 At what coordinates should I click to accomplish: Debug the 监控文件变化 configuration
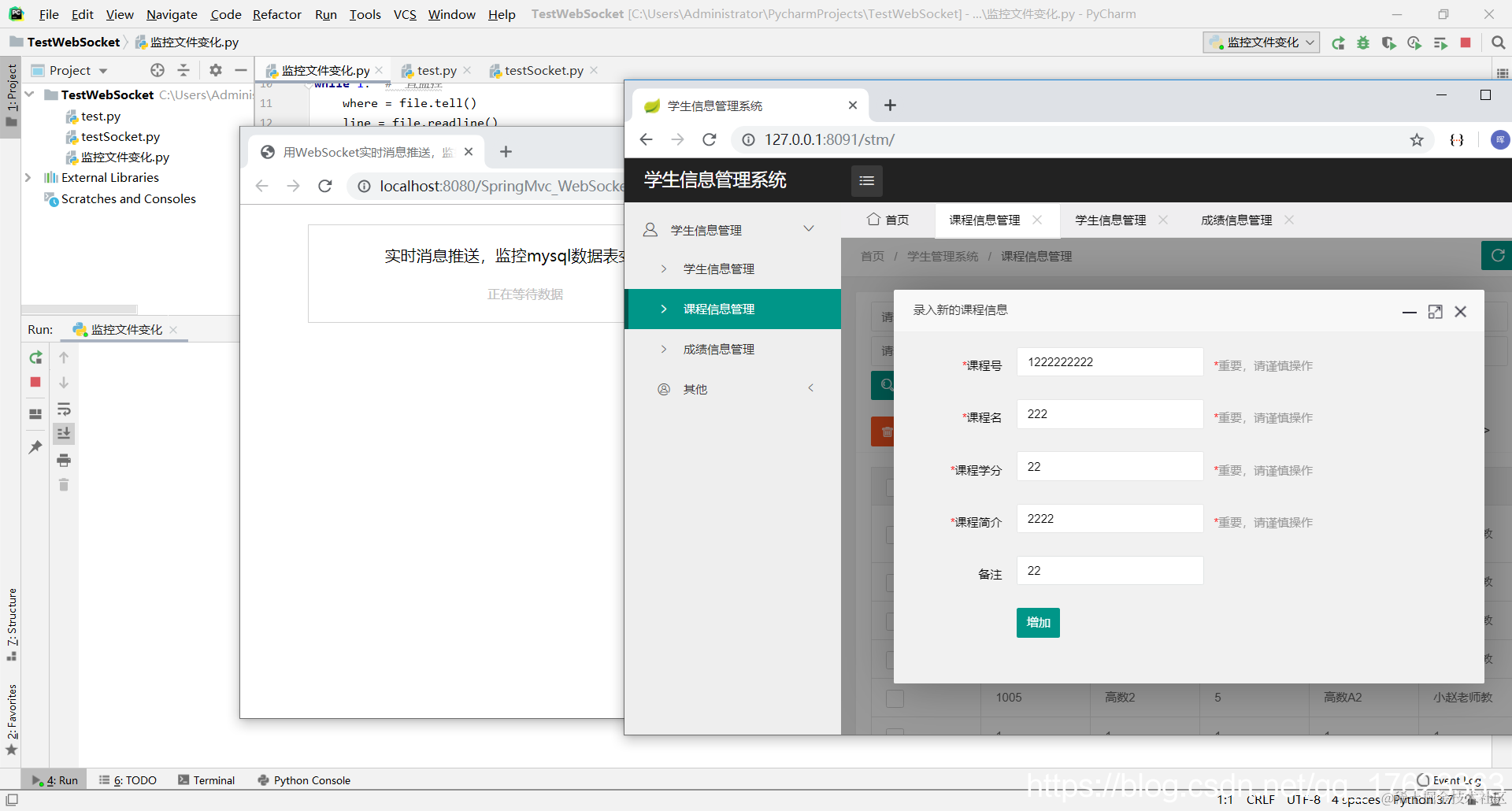pos(1363,43)
